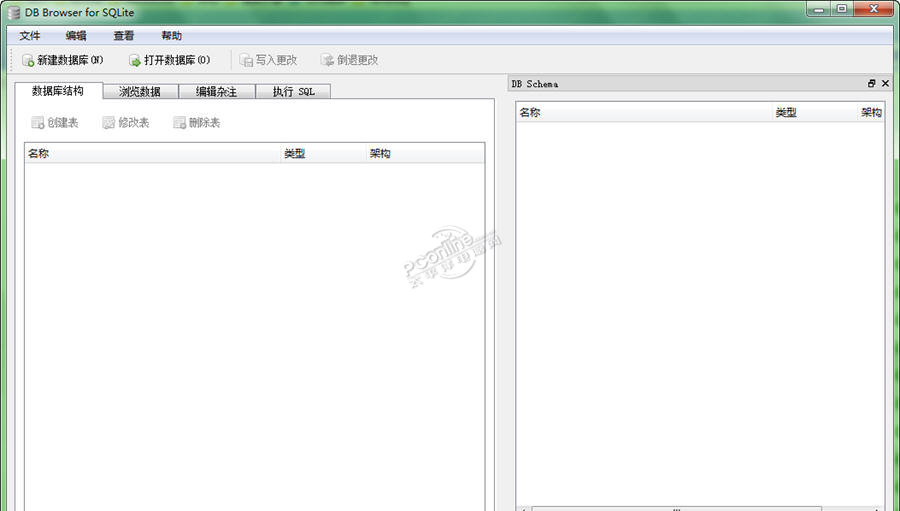Close the DB Browser for SQLite window
This screenshot has width=900, height=511.
click(x=874, y=9)
